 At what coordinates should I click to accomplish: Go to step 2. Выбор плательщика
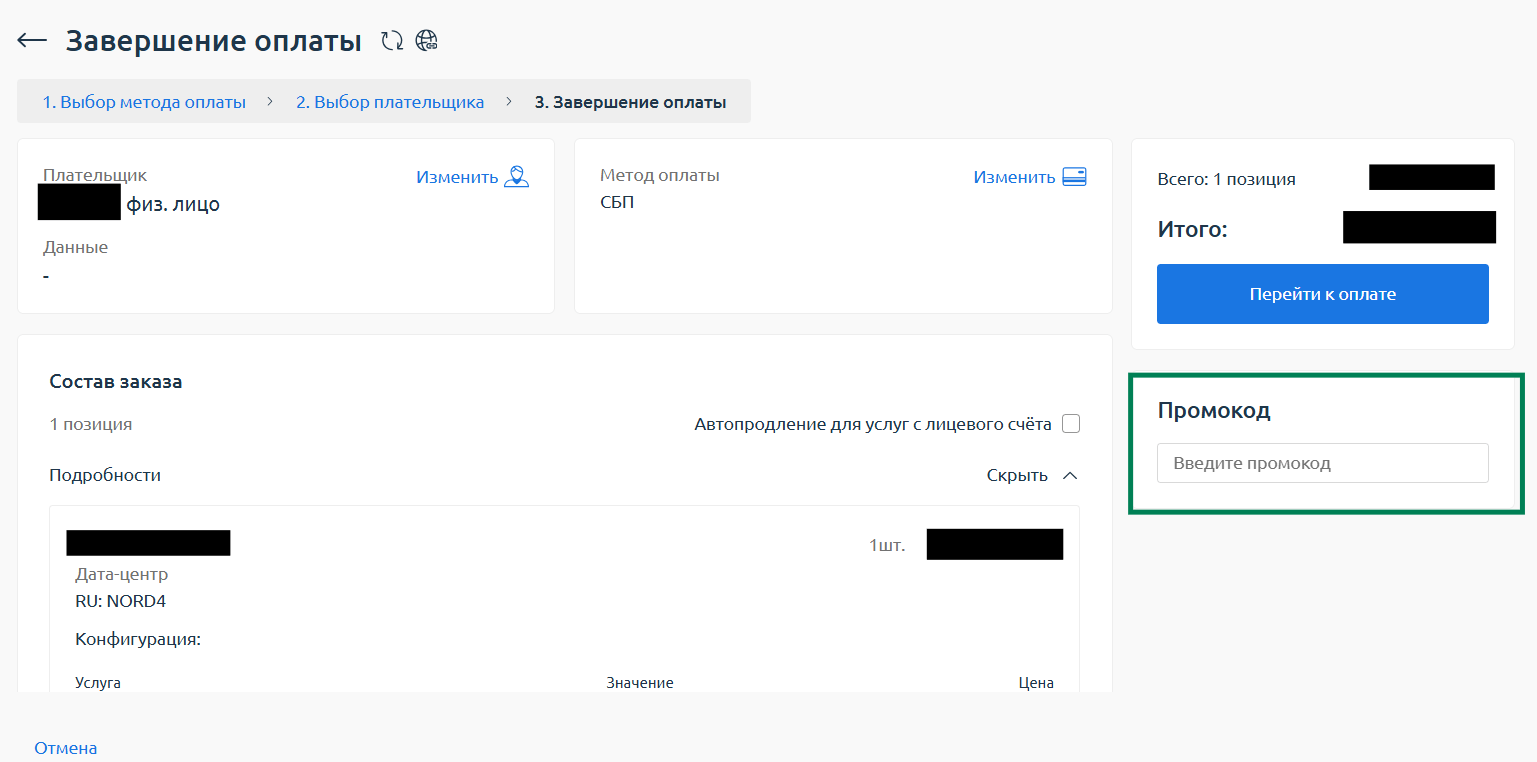(389, 102)
